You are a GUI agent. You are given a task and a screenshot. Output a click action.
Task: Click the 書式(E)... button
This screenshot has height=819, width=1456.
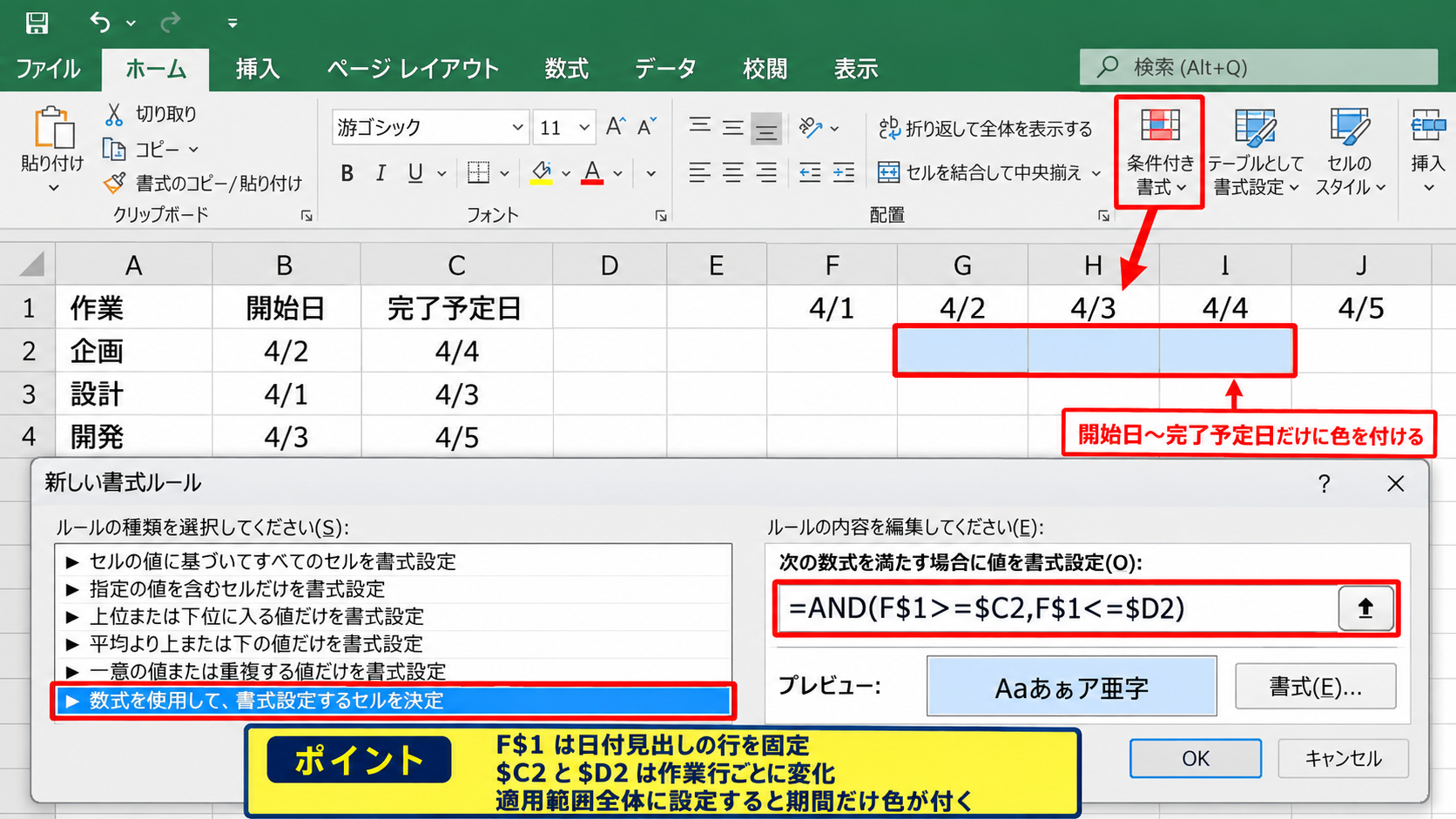(1315, 687)
